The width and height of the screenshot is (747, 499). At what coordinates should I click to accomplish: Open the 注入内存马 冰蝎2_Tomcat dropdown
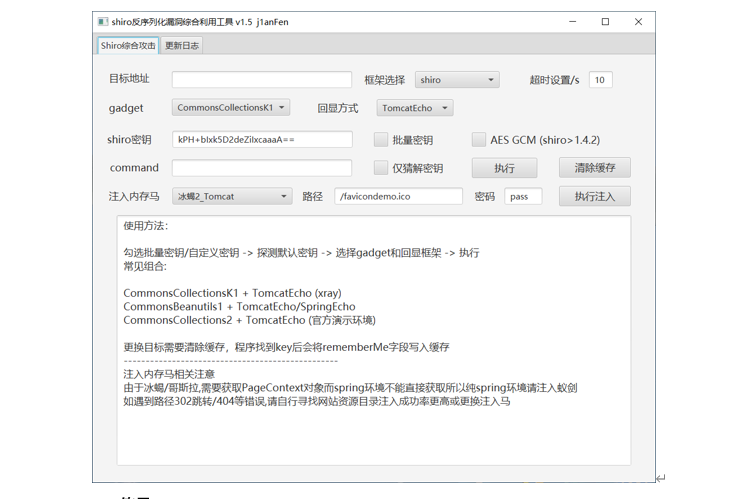coord(232,196)
